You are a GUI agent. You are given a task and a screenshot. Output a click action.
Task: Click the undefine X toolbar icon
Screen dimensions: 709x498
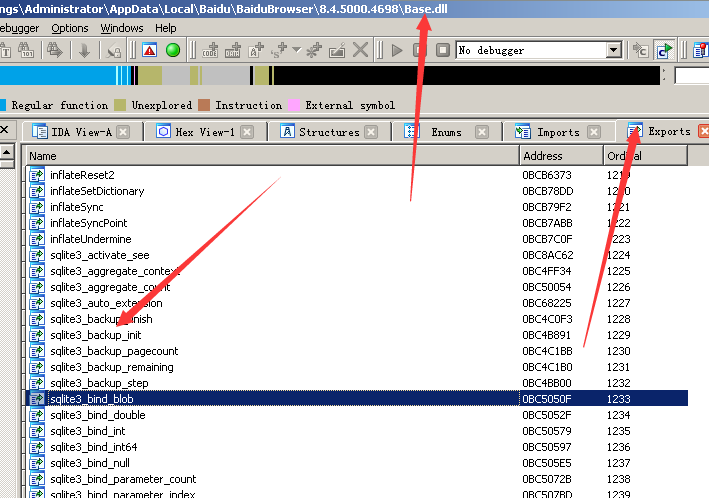point(360,50)
